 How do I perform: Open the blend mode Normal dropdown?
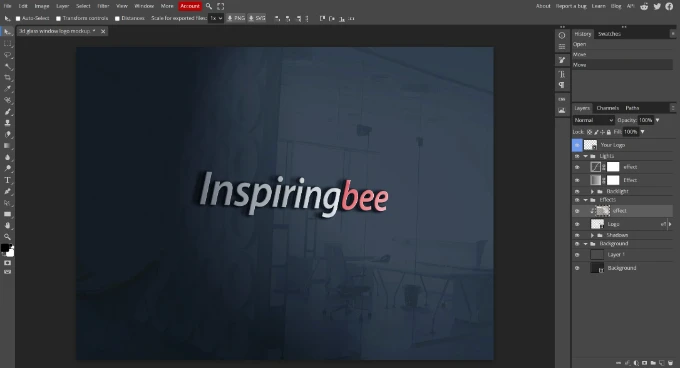click(x=593, y=120)
